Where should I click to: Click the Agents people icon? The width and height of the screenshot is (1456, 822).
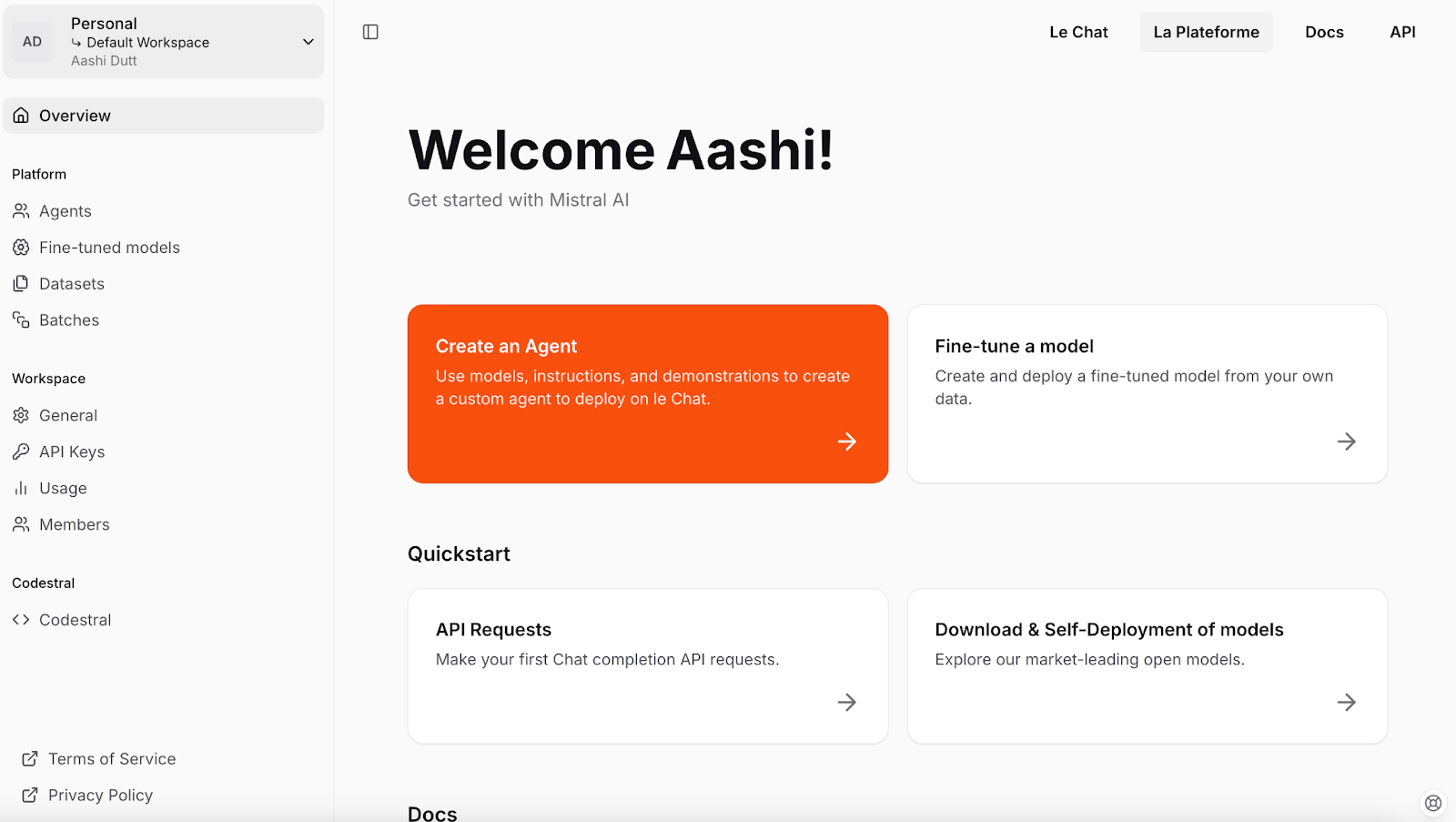pyautogui.click(x=21, y=211)
